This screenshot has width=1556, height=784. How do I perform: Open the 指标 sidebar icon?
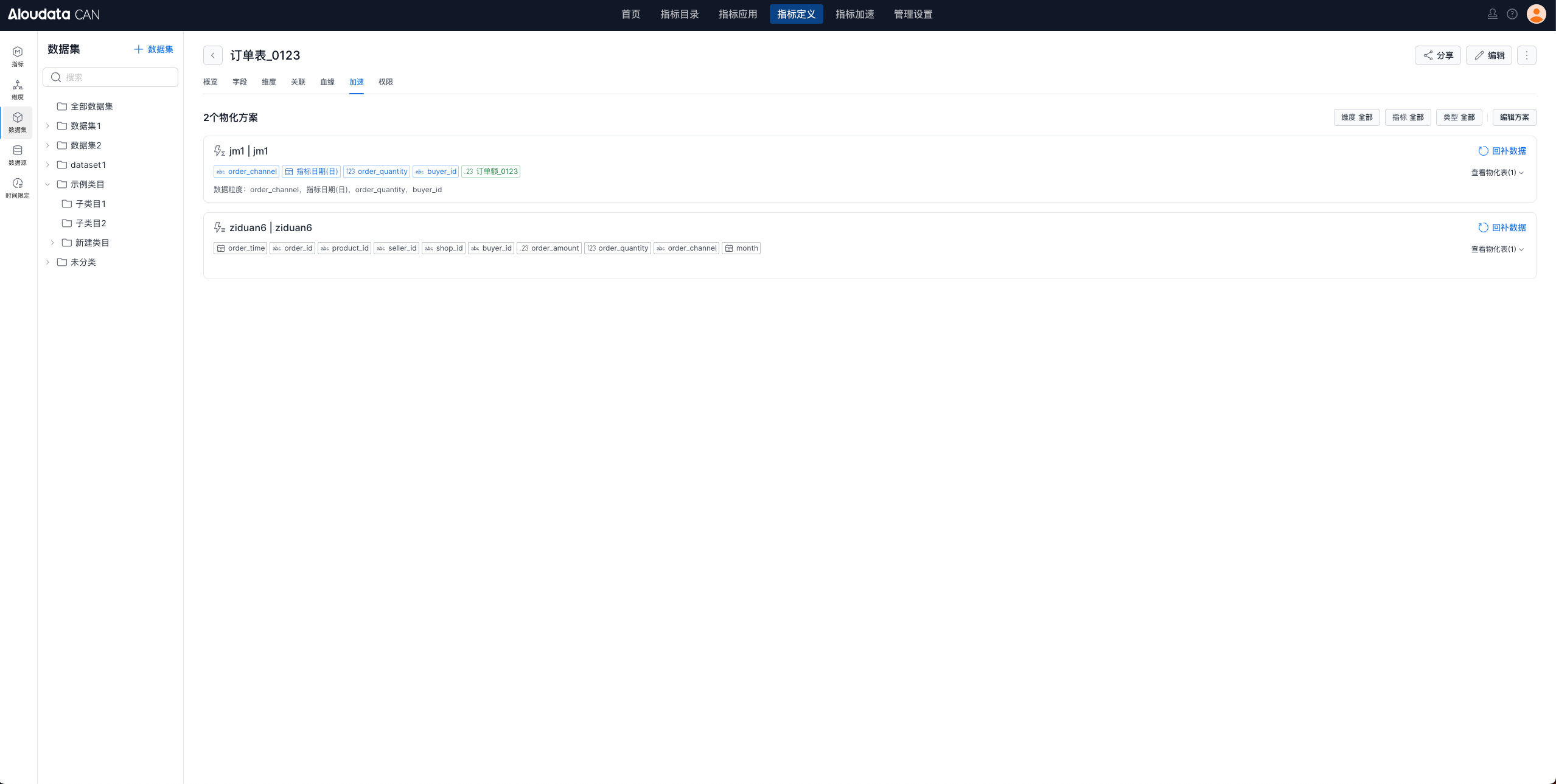[18, 56]
